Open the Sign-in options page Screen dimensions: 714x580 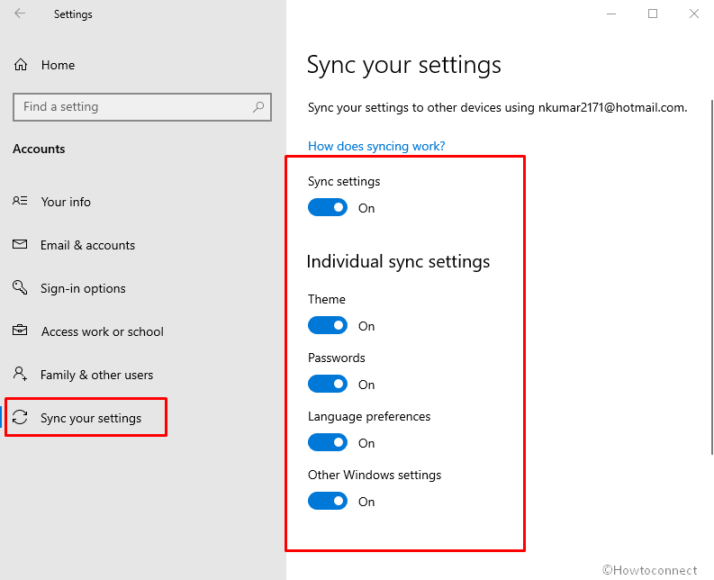click(83, 289)
